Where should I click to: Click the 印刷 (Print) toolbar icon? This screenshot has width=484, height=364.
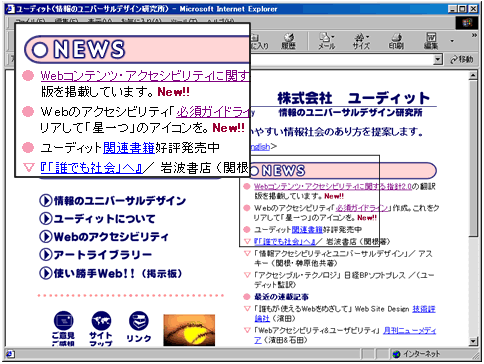396,41
